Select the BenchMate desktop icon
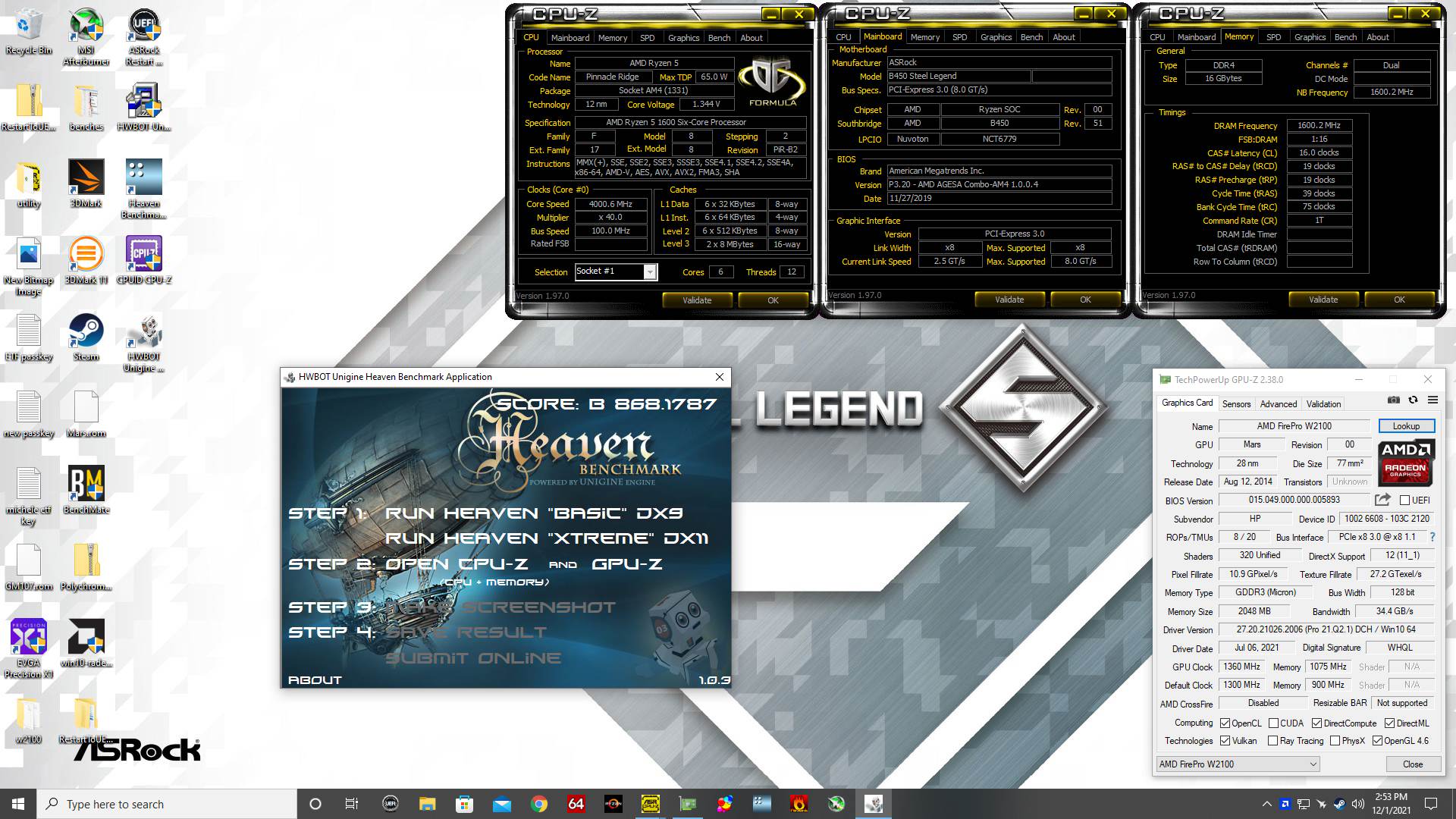 [86, 490]
